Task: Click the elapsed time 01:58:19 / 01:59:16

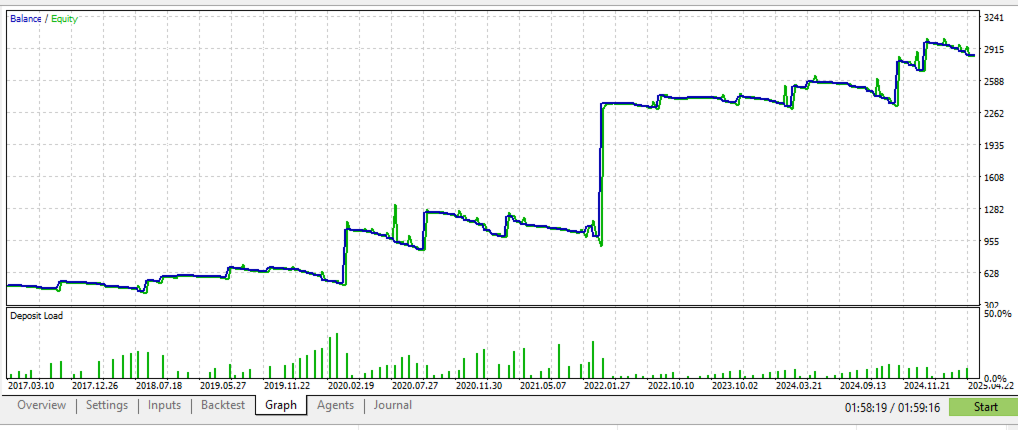Action: tap(893, 407)
